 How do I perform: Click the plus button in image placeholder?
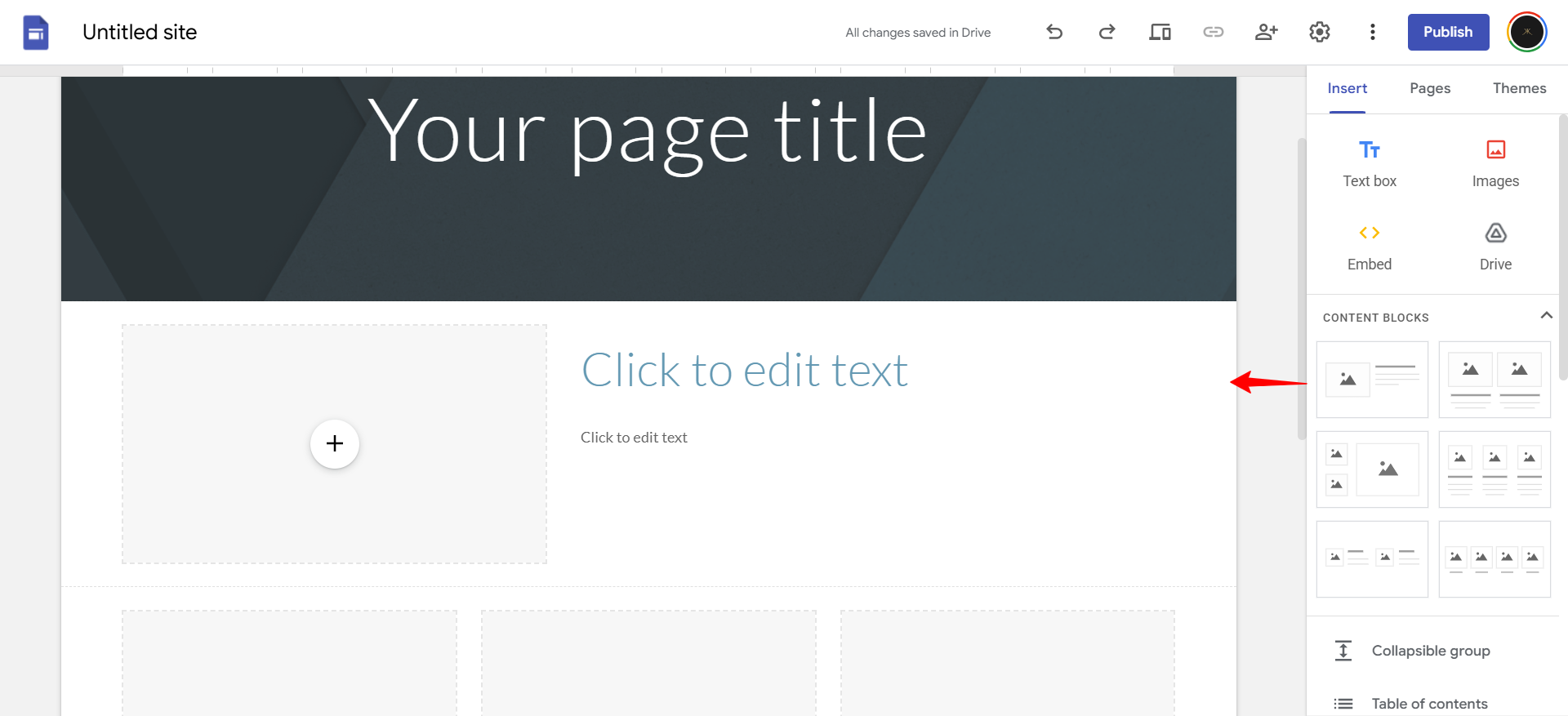click(x=335, y=444)
